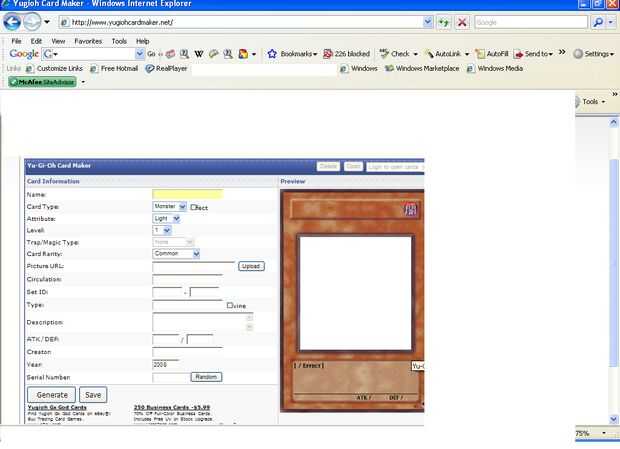Open Windows Marketplace link in Links bar

tap(422, 68)
